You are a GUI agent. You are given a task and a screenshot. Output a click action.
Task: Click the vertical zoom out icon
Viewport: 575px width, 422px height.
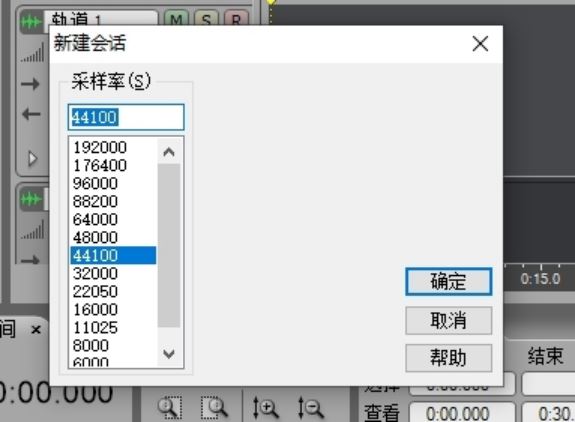pos(310,407)
